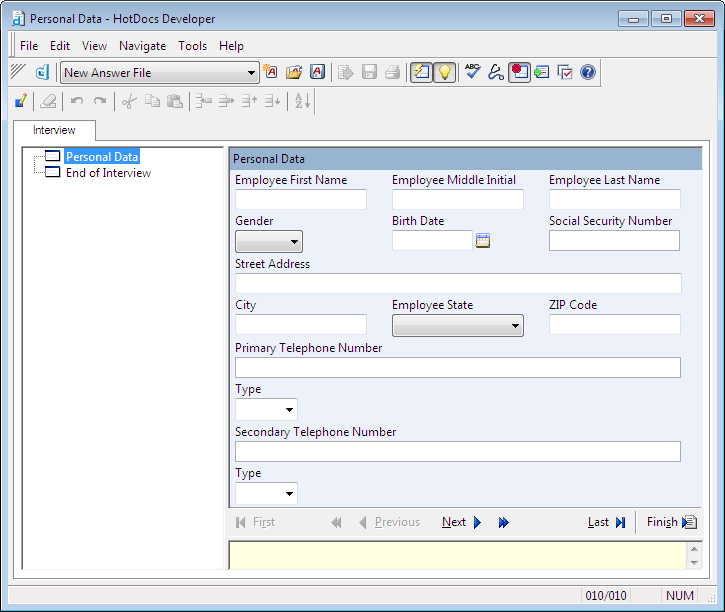Click the copy icon
Screen dimensions: 725x612
click(x=152, y=101)
